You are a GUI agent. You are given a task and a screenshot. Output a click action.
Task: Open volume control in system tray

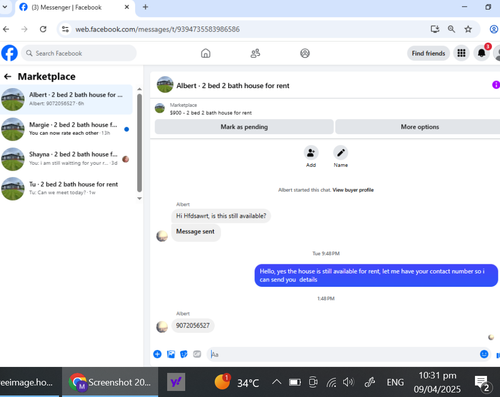click(x=348, y=382)
